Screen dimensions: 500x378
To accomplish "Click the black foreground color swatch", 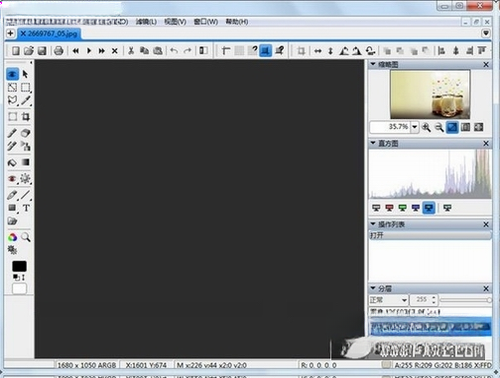I will [x=19, y=266].
